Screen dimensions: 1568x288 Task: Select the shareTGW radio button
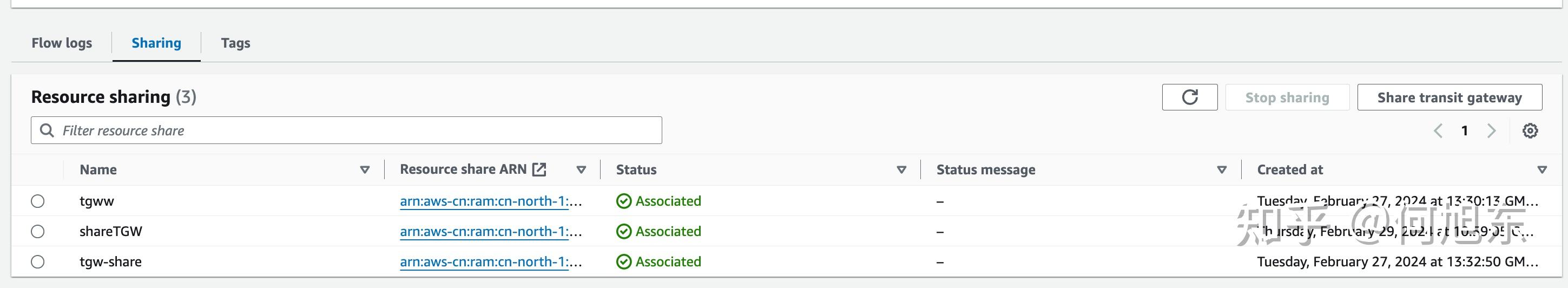click(x=38, y=231)
